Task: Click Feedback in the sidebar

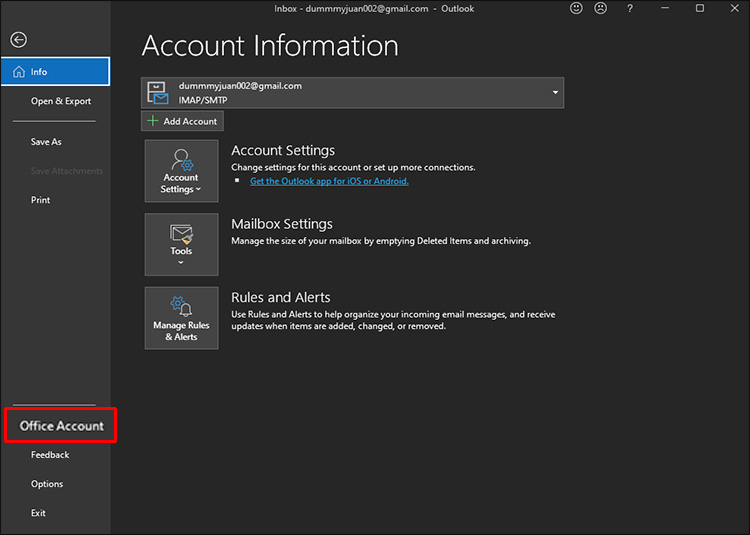Action: coord(50,455)
